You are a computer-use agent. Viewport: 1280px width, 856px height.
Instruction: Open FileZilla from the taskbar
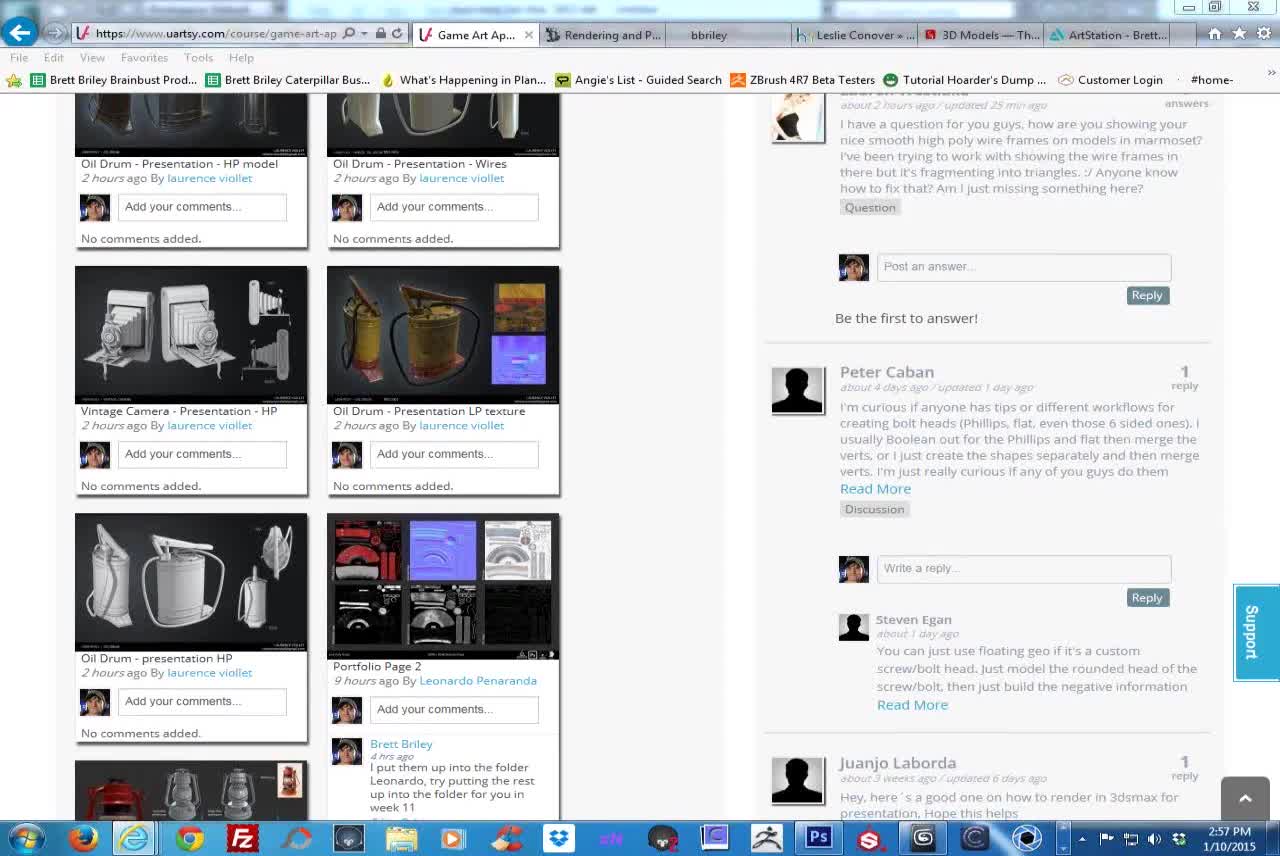click(x=243, y=838)
